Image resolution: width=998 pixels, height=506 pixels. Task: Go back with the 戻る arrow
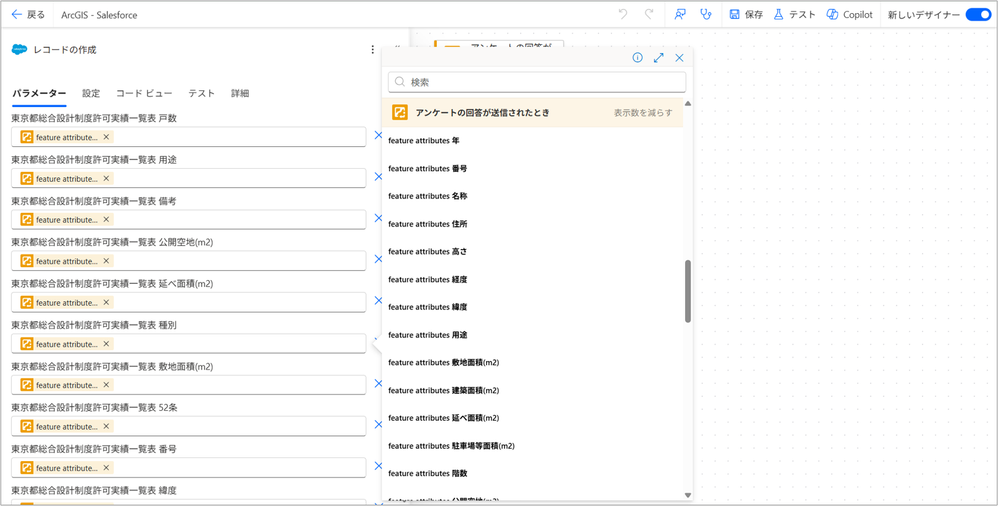[x=28, y=15]
